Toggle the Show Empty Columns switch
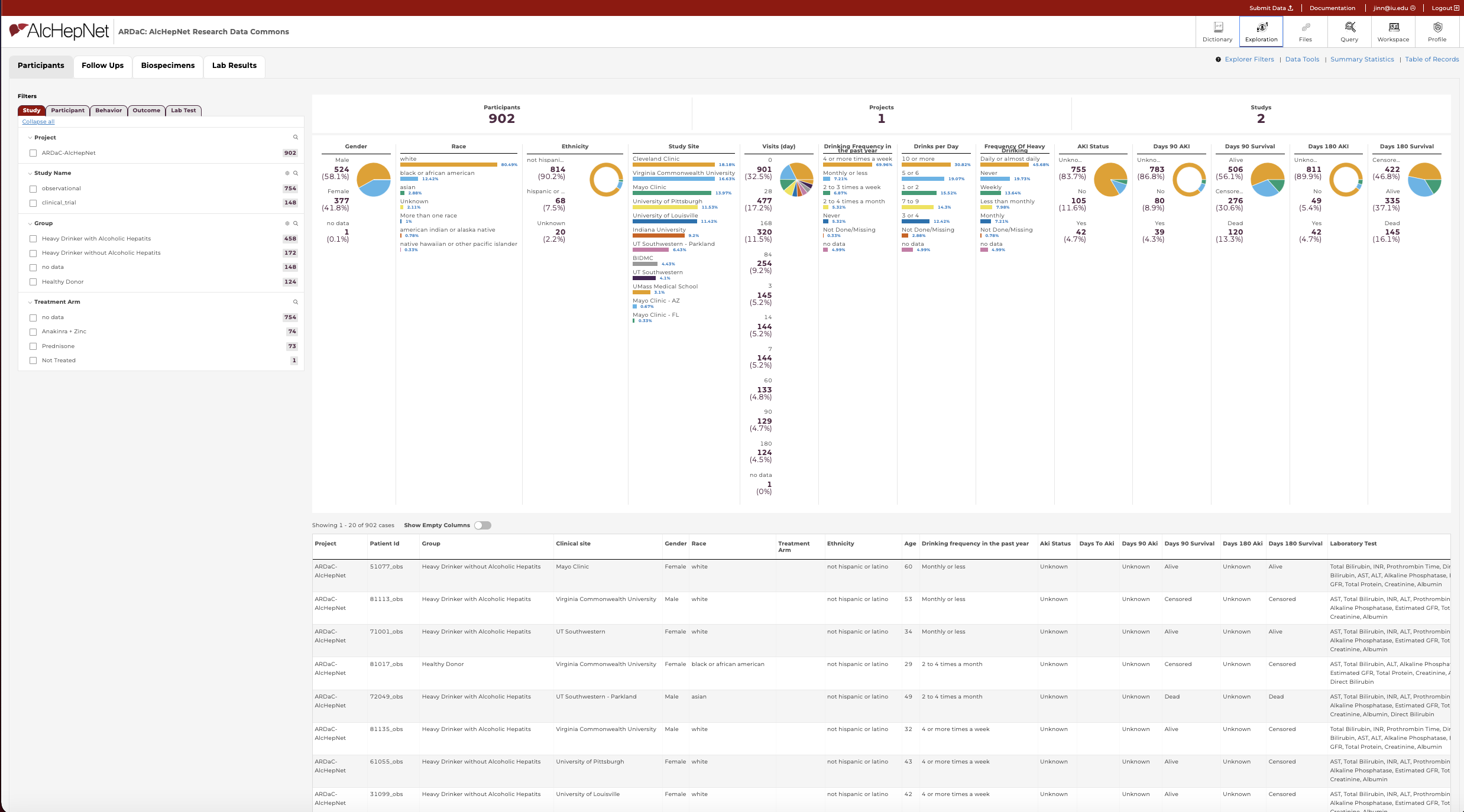1464x812 pixels. click(482, 525)
